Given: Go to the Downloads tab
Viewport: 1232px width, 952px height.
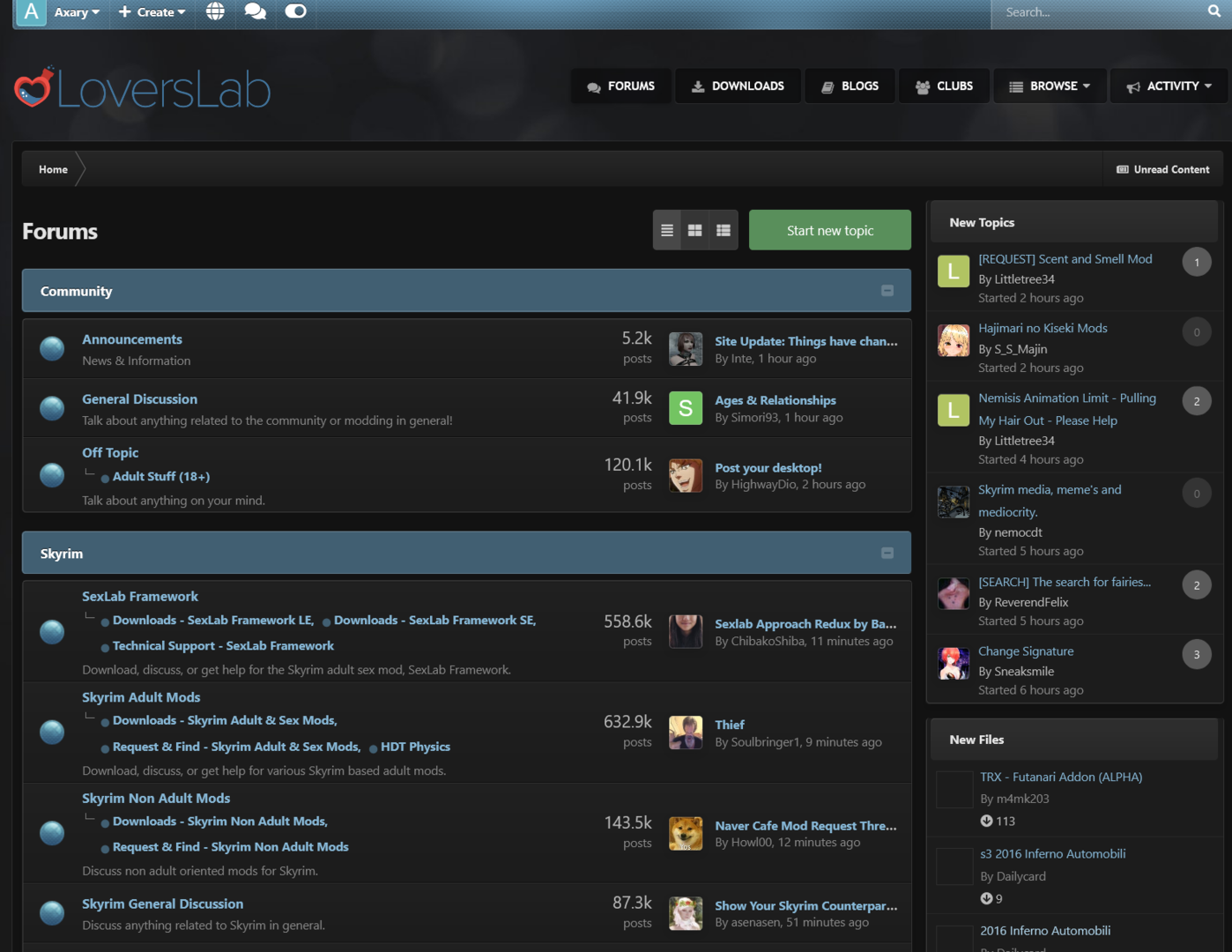Looking at the screenshot, I should tap(738, 86).
